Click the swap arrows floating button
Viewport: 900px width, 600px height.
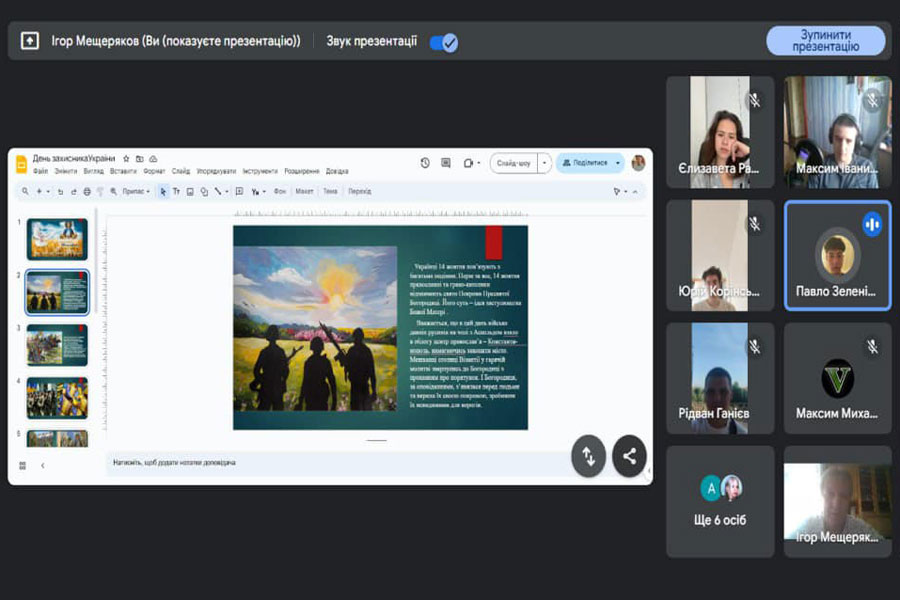[x=588, y=456]
